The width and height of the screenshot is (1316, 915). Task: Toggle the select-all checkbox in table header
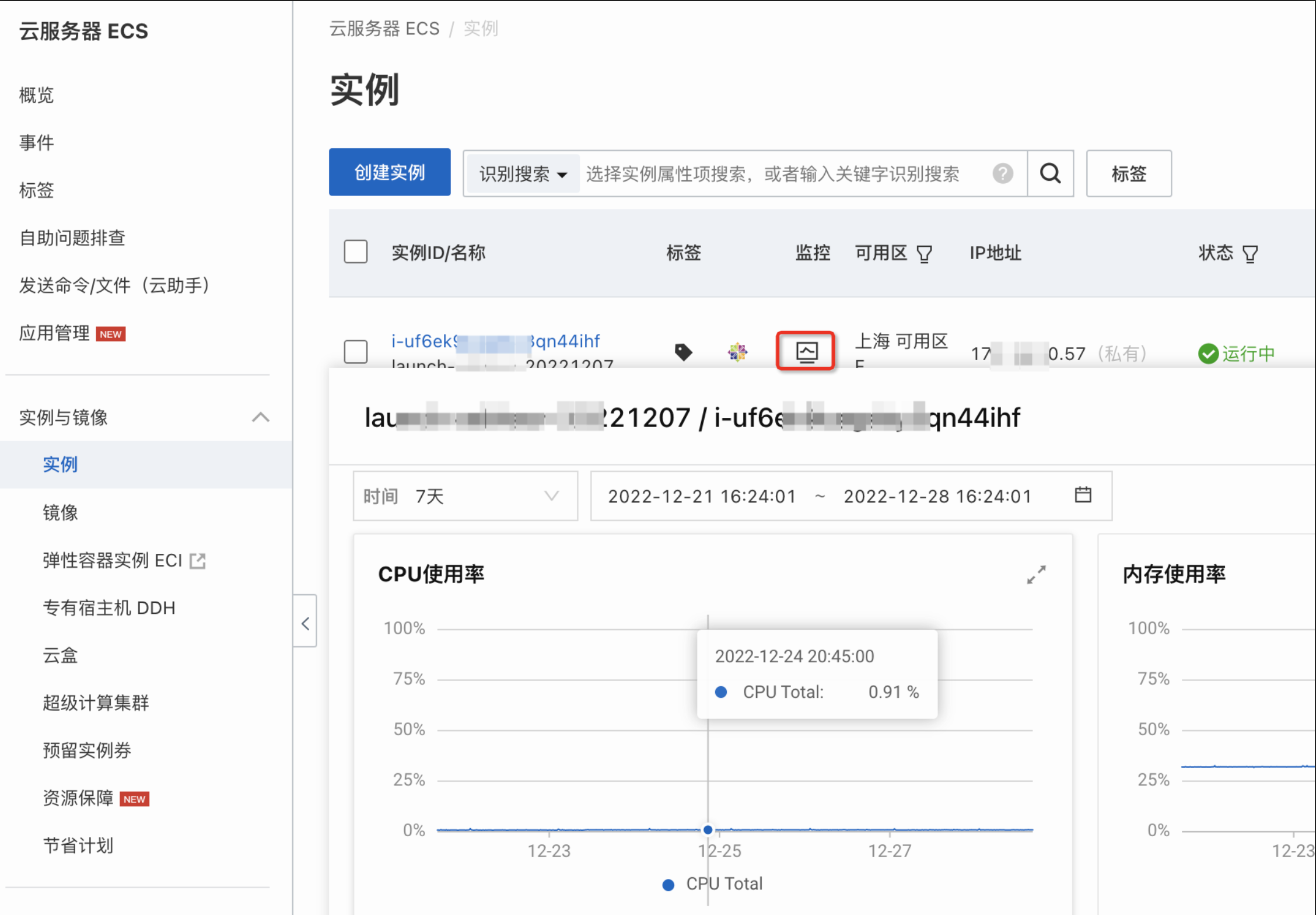click(x=355, y=252)
